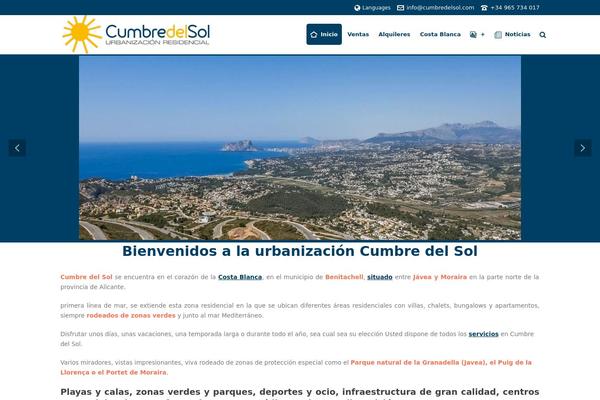Show next slide with right arrow

(582, 148)
